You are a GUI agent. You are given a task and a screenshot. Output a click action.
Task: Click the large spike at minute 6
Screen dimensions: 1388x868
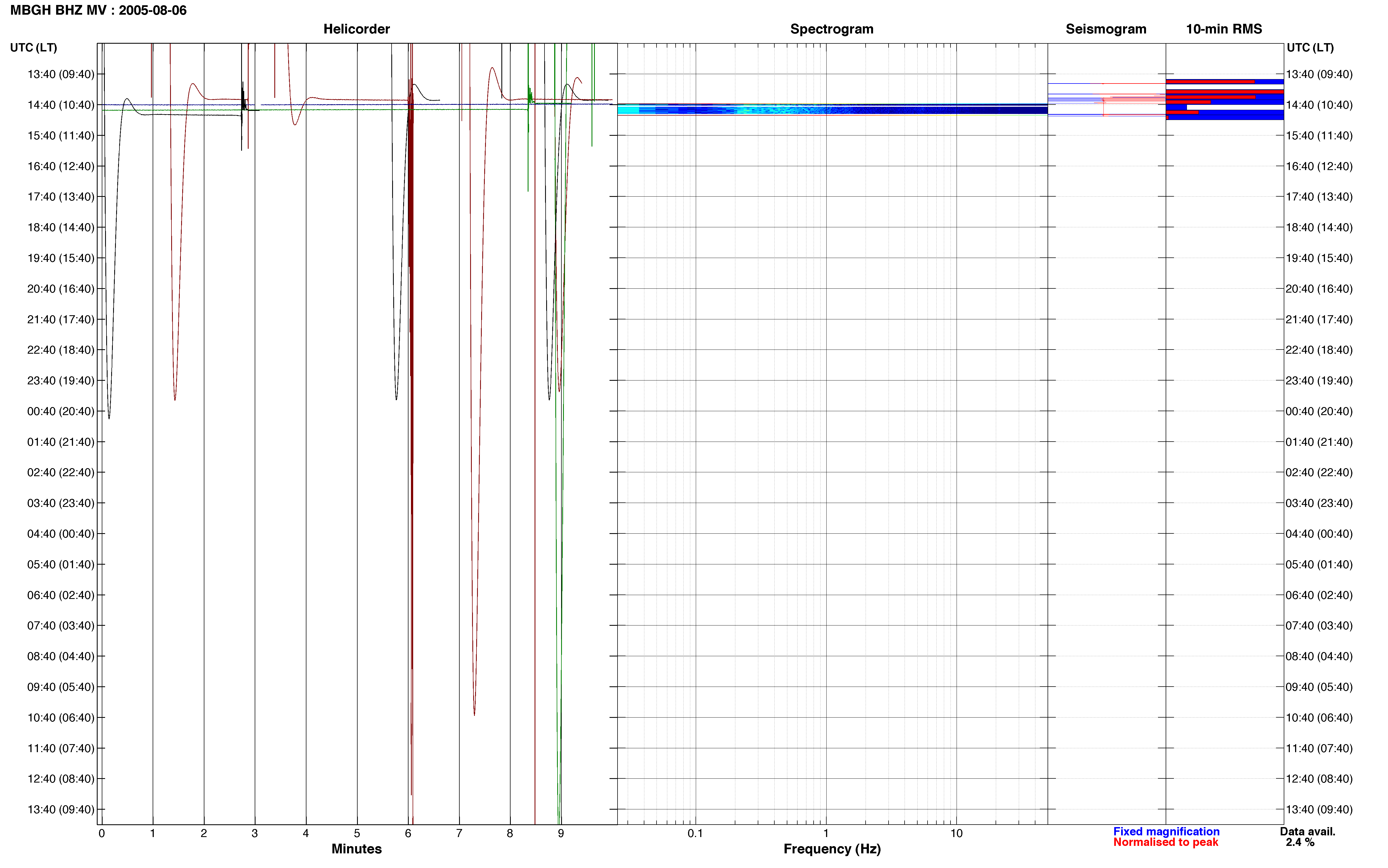[411, 436]
